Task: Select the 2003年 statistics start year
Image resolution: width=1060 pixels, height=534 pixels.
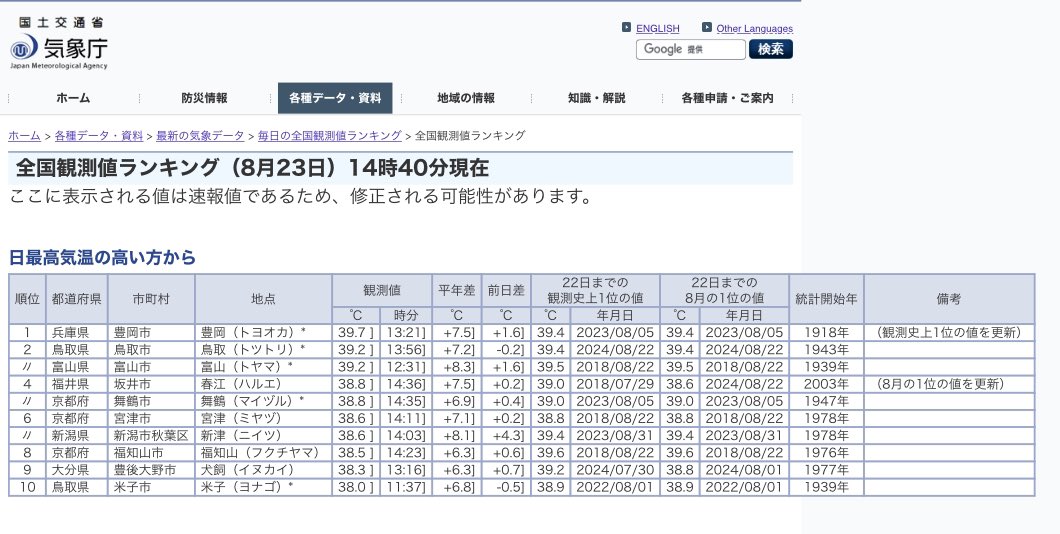Action: [x=826, y=384]
